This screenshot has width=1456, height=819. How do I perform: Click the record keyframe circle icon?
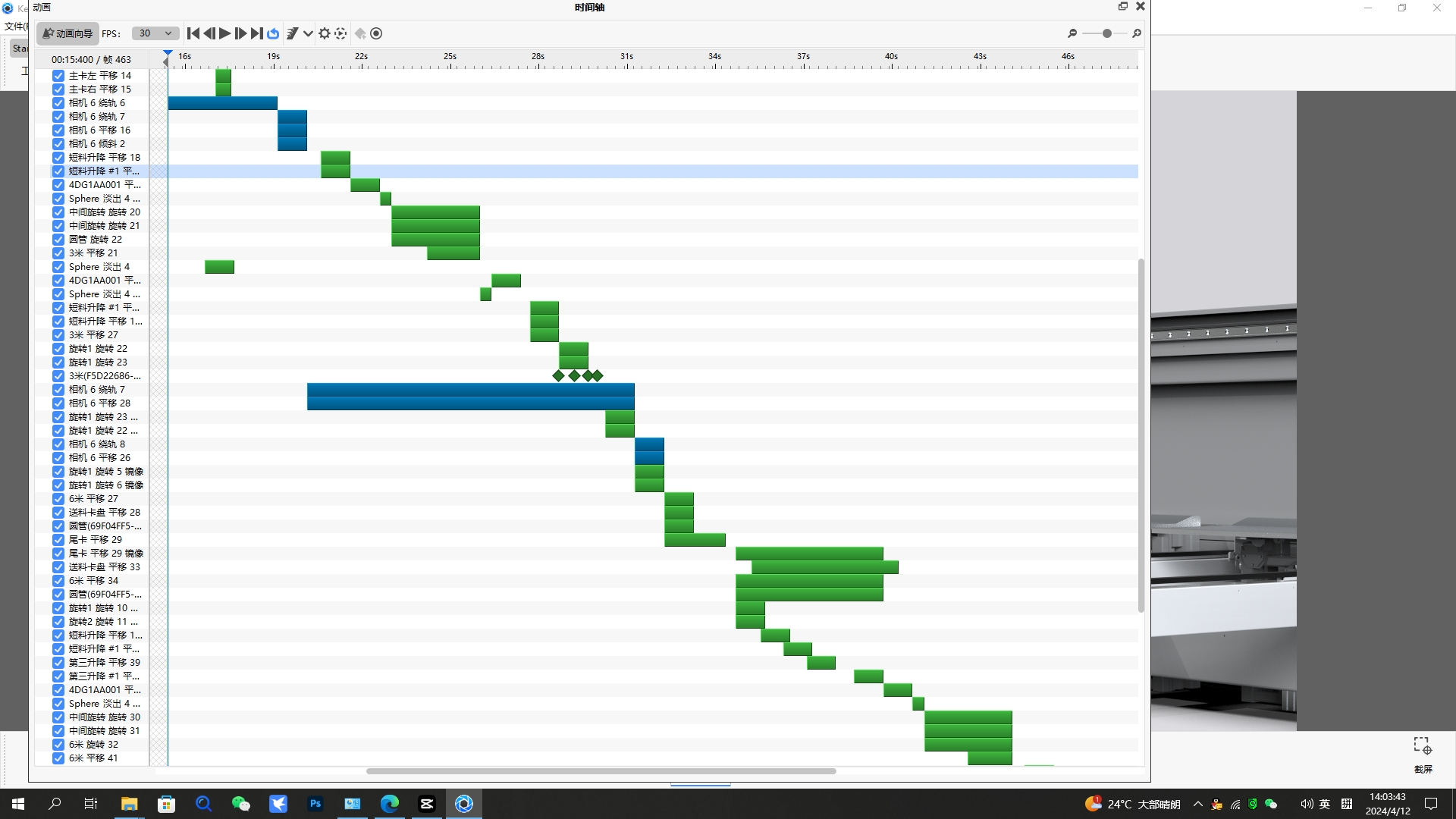376,33
